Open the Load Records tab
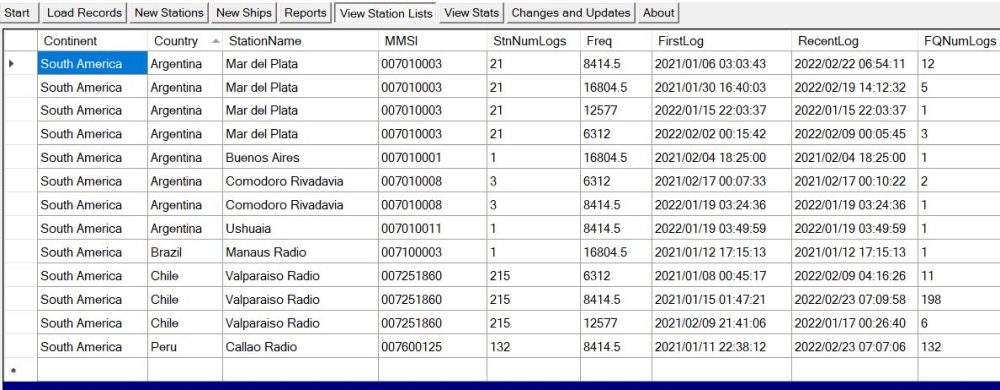 84,13
